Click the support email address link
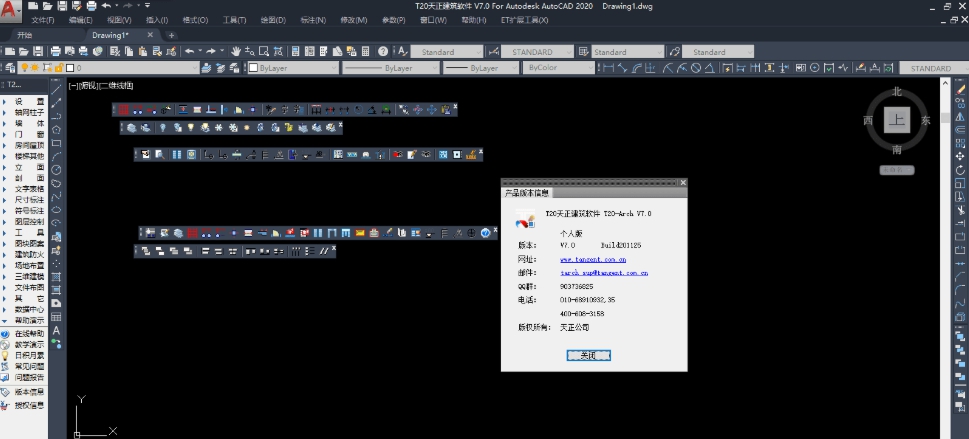Image resolution: width=969 pixels, height=439 pixels. [604, 273]
